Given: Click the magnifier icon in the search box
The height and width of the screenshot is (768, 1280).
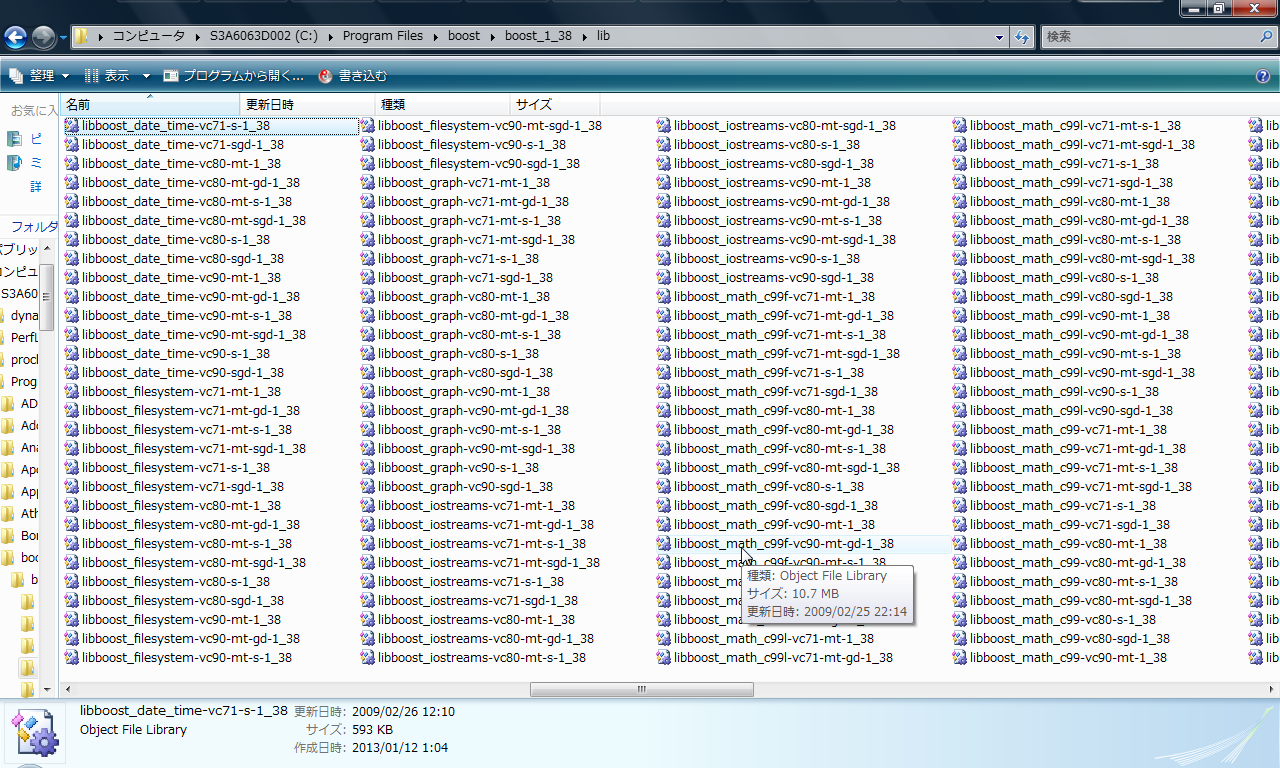Looking at the screenshot, I should click(x=1266, y=37).
